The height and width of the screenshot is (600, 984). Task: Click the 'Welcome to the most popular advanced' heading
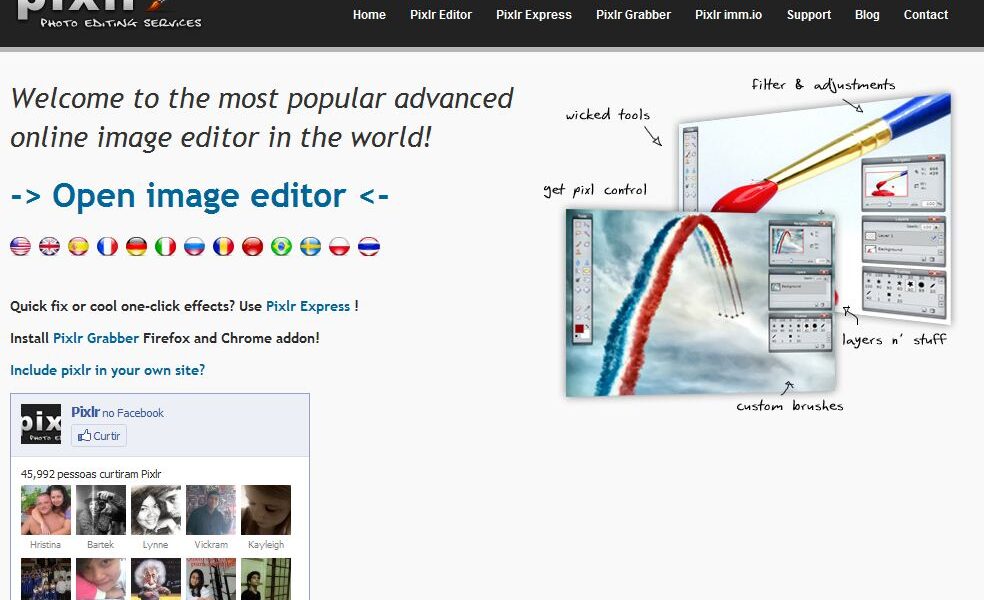coord(262,99)
